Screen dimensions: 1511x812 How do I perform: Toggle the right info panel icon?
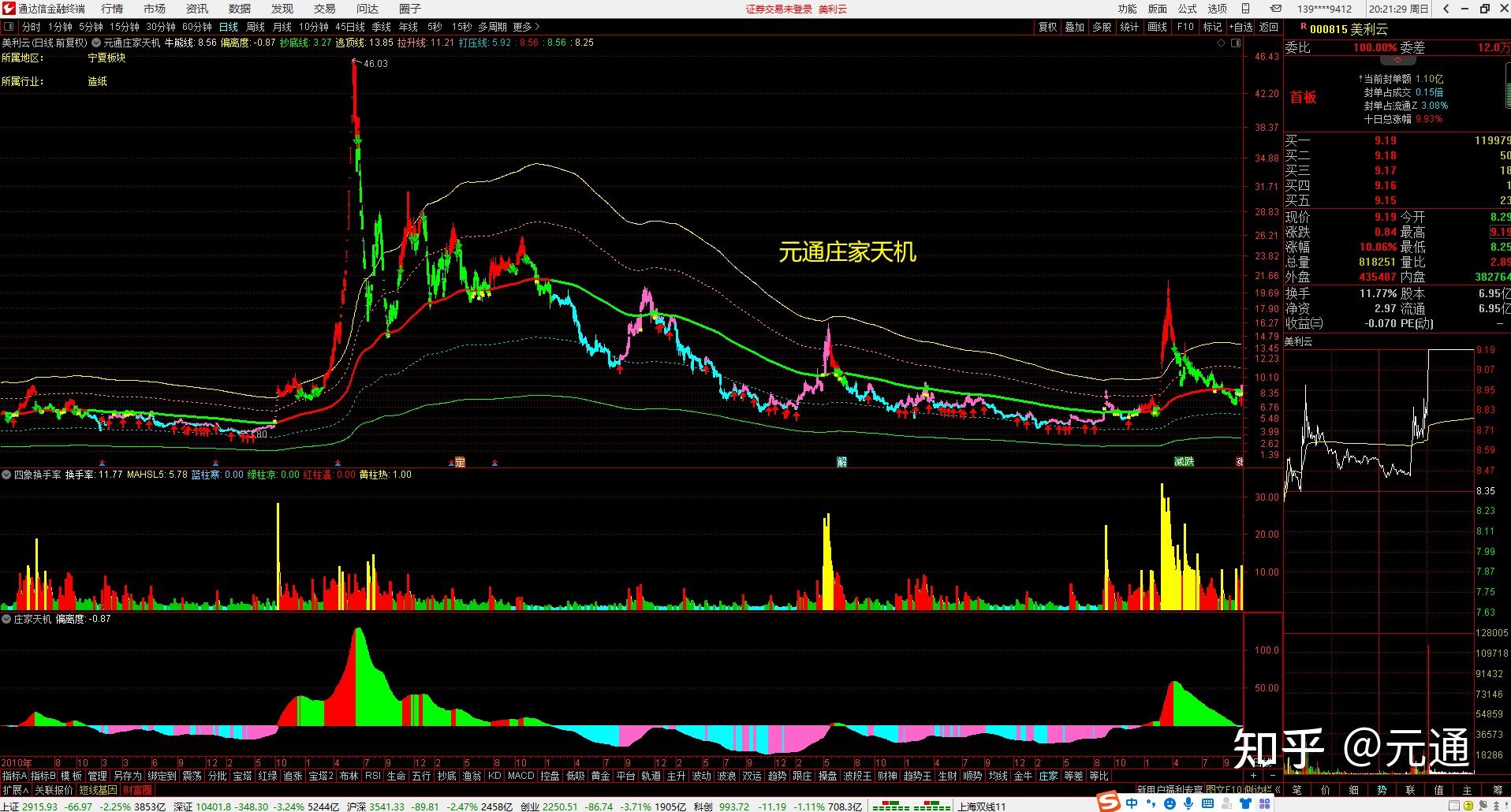[x=1235, y=43]
